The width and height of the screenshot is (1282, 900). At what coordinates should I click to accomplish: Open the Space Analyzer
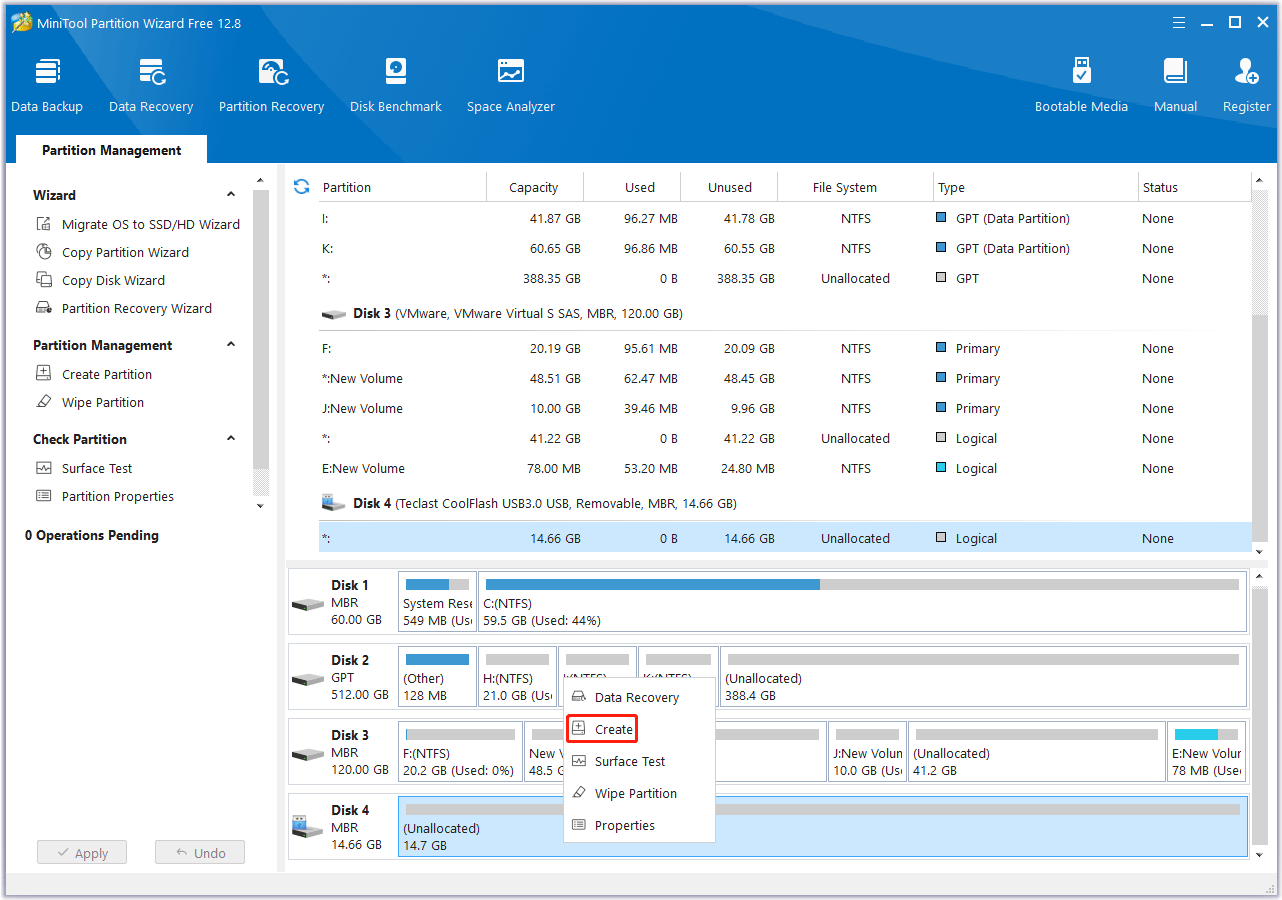click(x=511, y=86)
